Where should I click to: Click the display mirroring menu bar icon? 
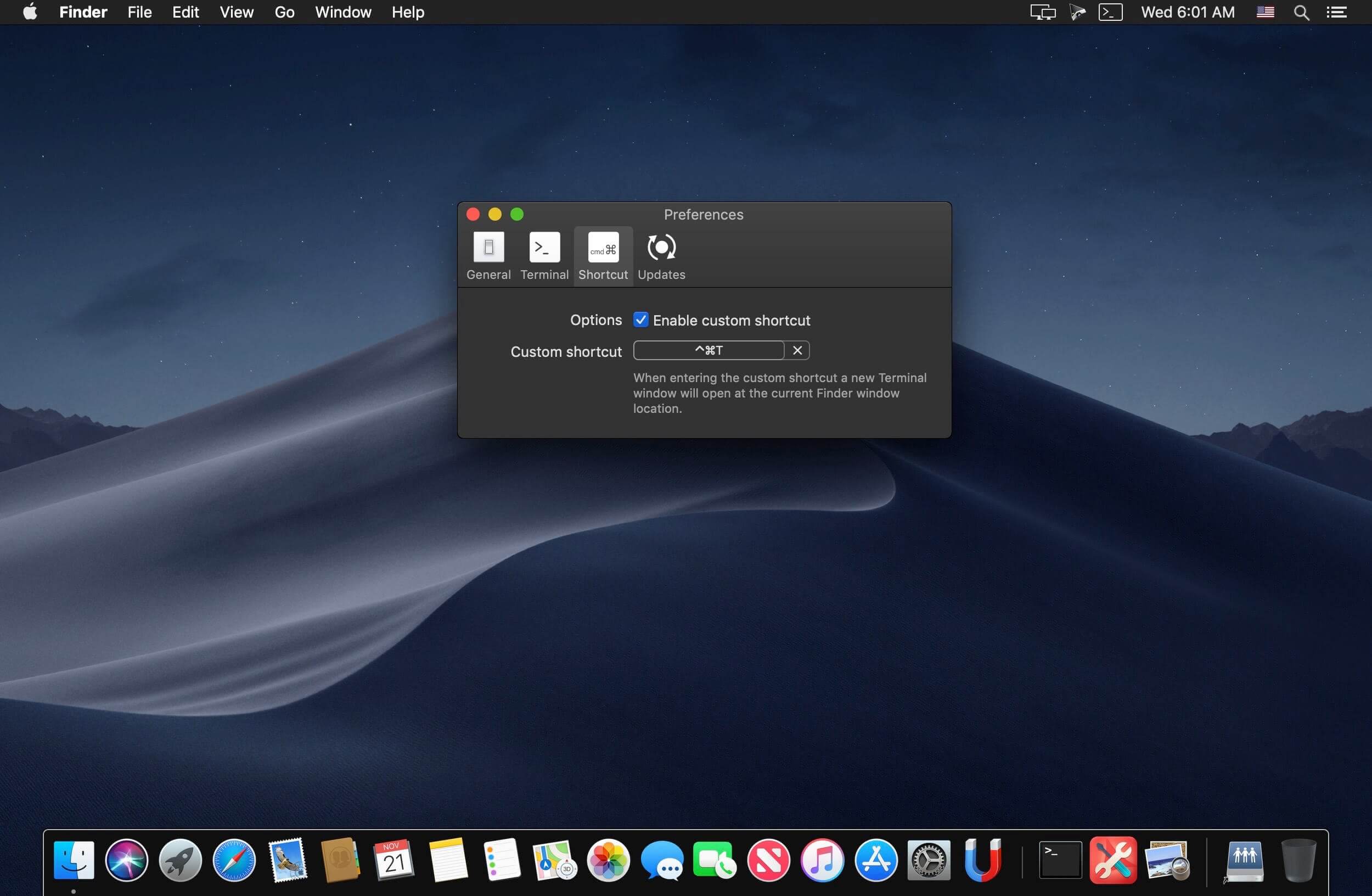1043,12
